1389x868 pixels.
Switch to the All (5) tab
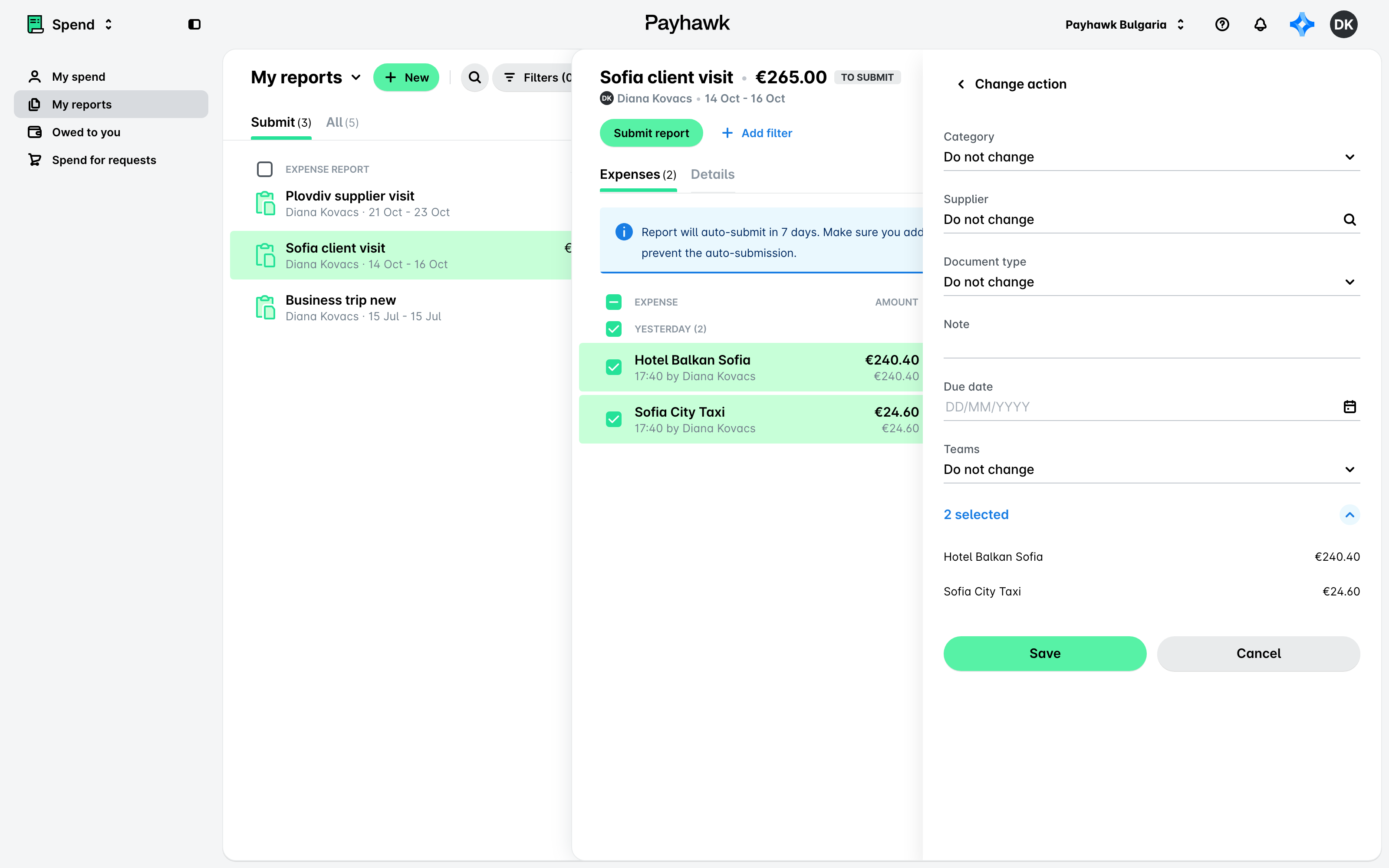342,122
